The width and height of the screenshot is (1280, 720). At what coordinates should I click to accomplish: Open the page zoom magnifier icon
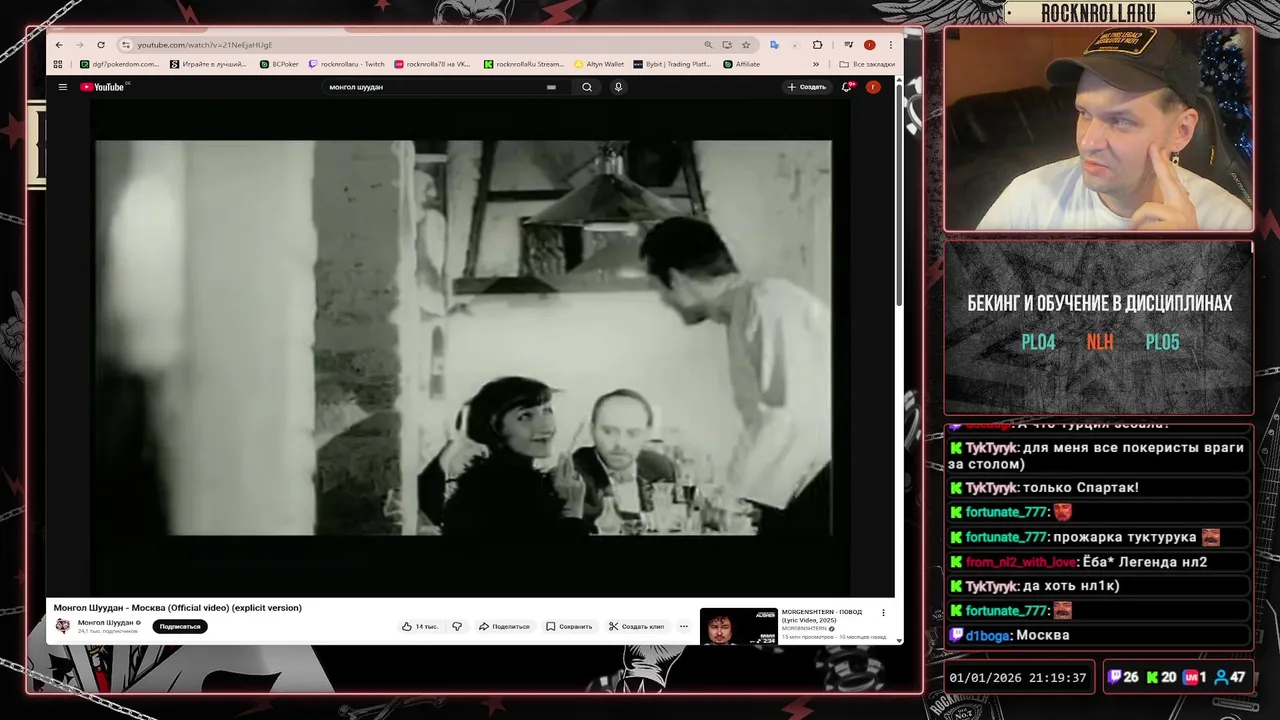708,45
